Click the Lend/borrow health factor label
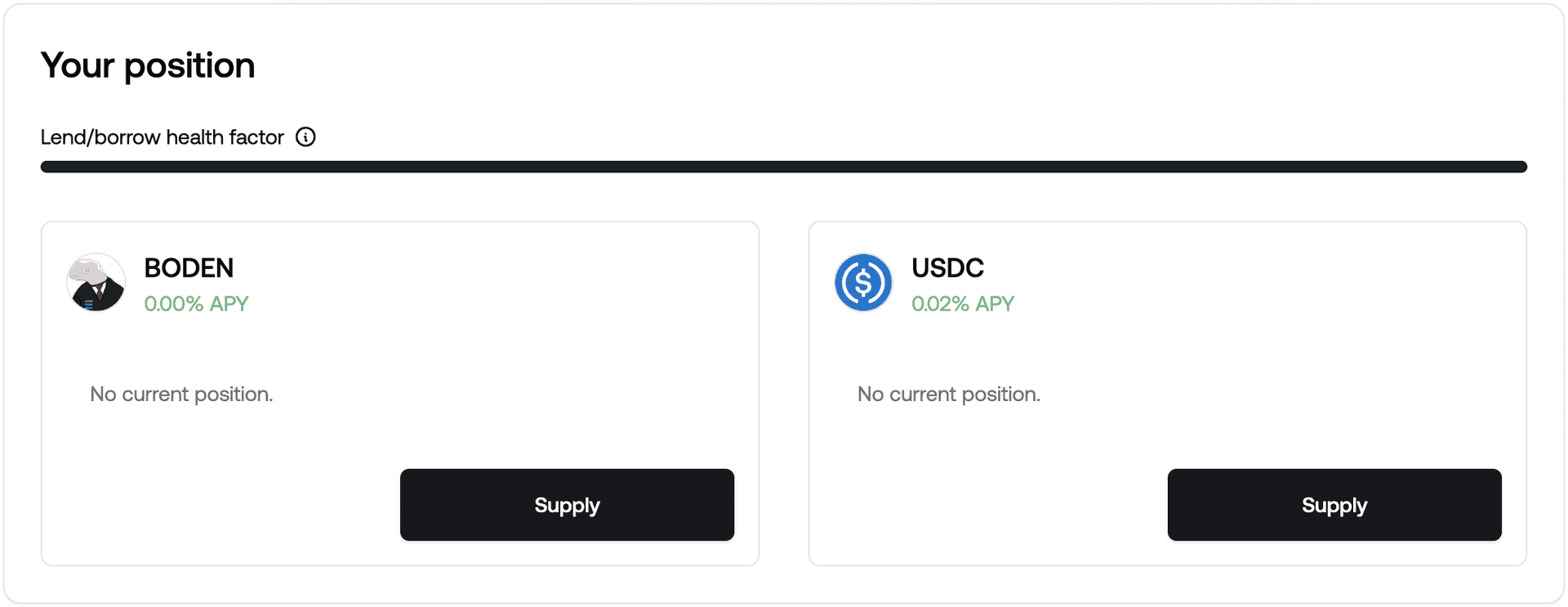1568x607 pixels. coord(163,137)
